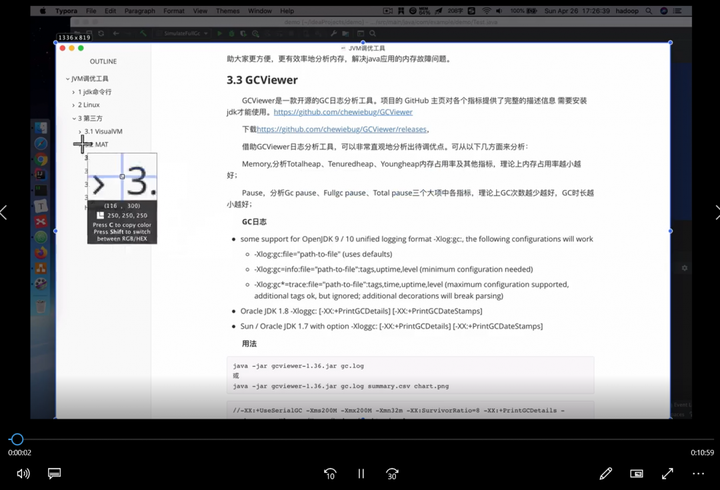Open the GCViewer GitHub repository link
720x490 pixels.
coord(343,112)
